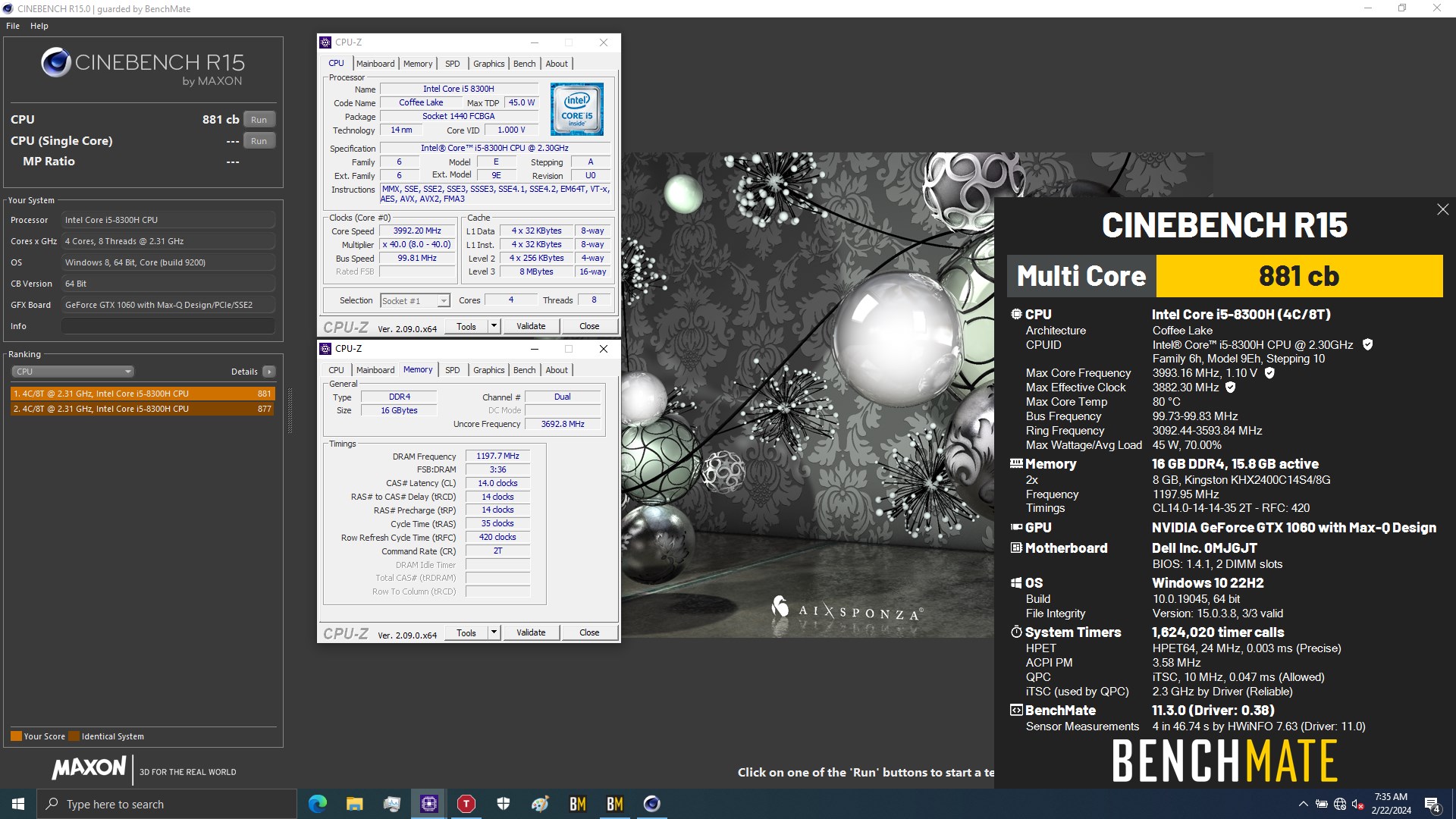Open the Socket #1 selection dropdown
This screenshot has height=819, width=1456.
pos(415,301)
